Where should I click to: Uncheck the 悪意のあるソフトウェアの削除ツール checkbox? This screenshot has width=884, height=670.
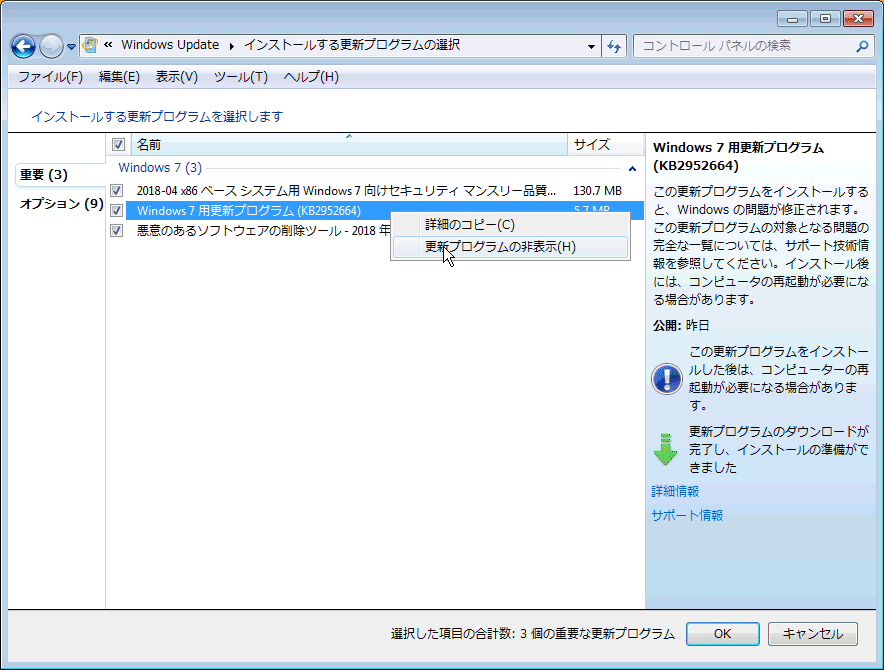(x=117, y=231)
